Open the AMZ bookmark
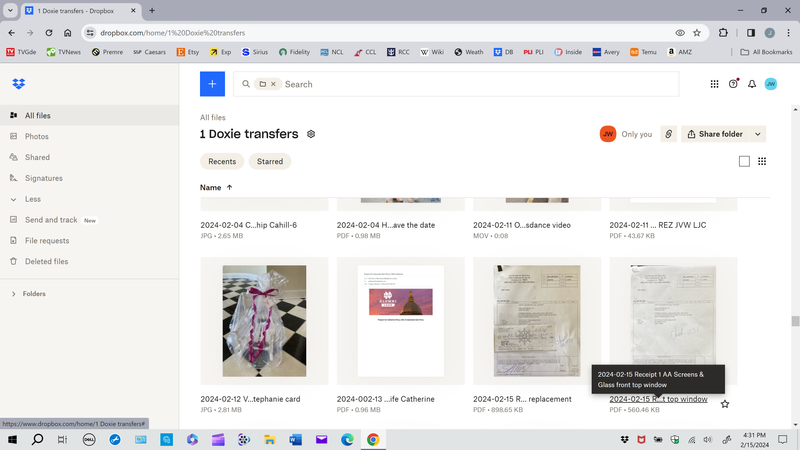 click(x=680, y=52)
